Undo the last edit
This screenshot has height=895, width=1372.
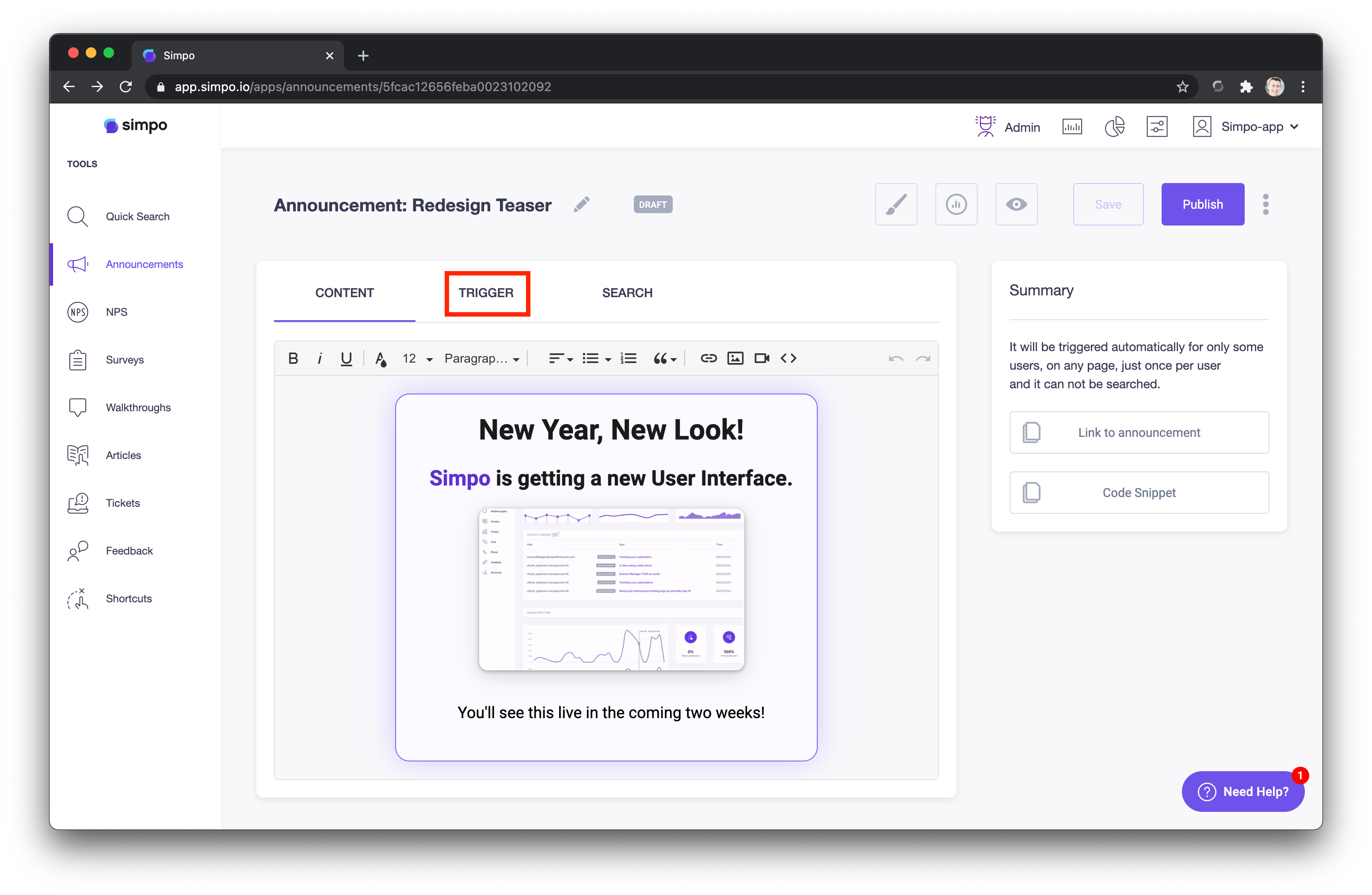(895, 359)
